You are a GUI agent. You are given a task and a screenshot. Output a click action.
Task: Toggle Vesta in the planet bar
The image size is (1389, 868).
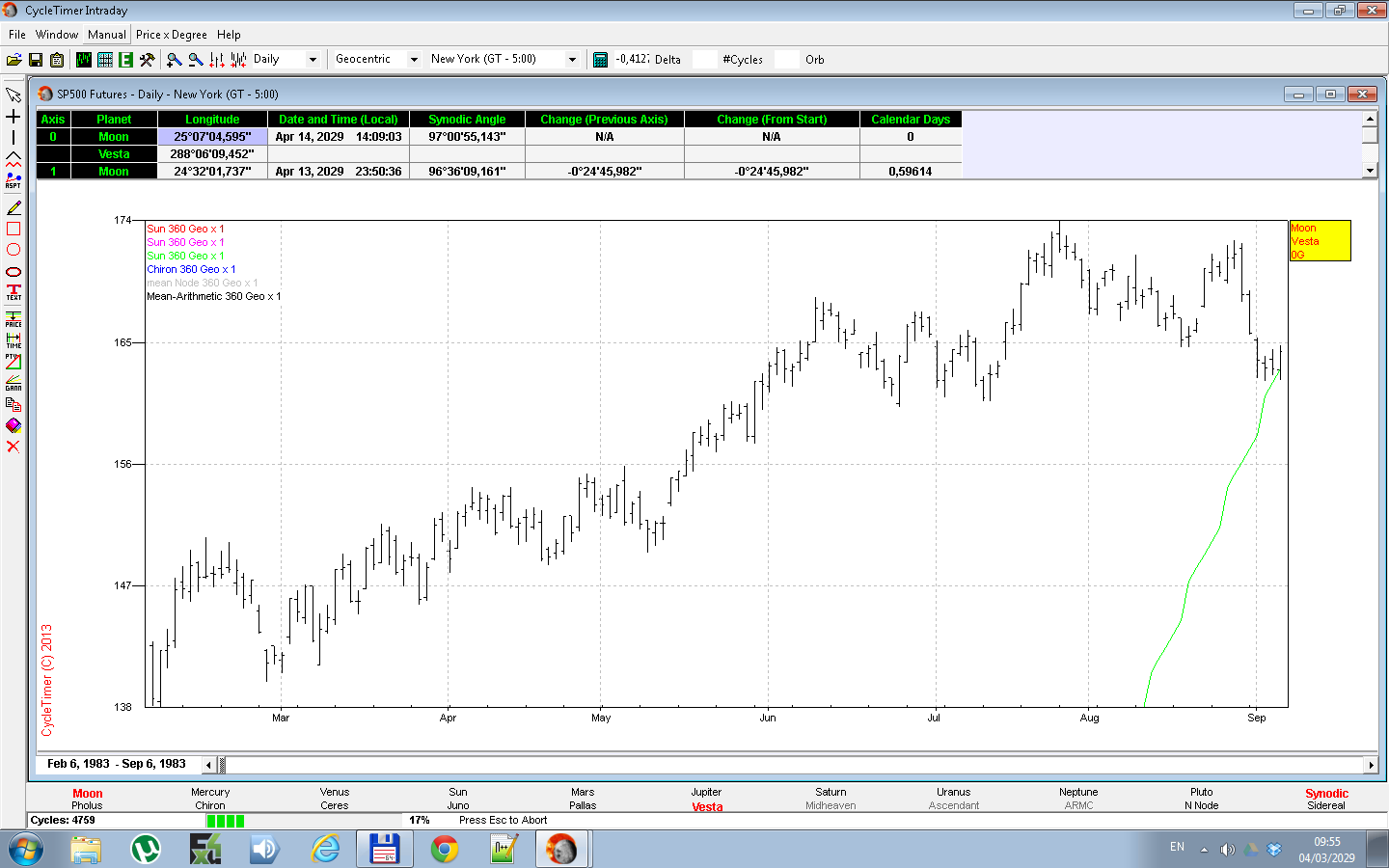707,807
